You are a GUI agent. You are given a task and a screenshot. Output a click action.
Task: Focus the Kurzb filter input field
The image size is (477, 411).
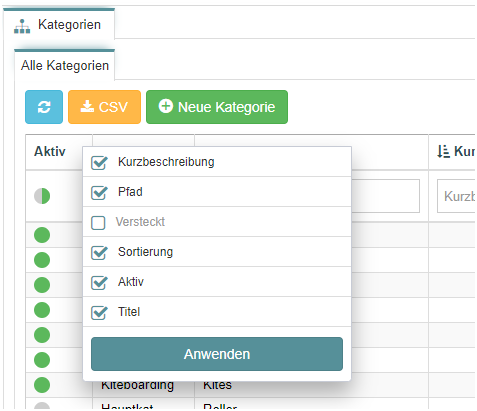tap(456, 196)
